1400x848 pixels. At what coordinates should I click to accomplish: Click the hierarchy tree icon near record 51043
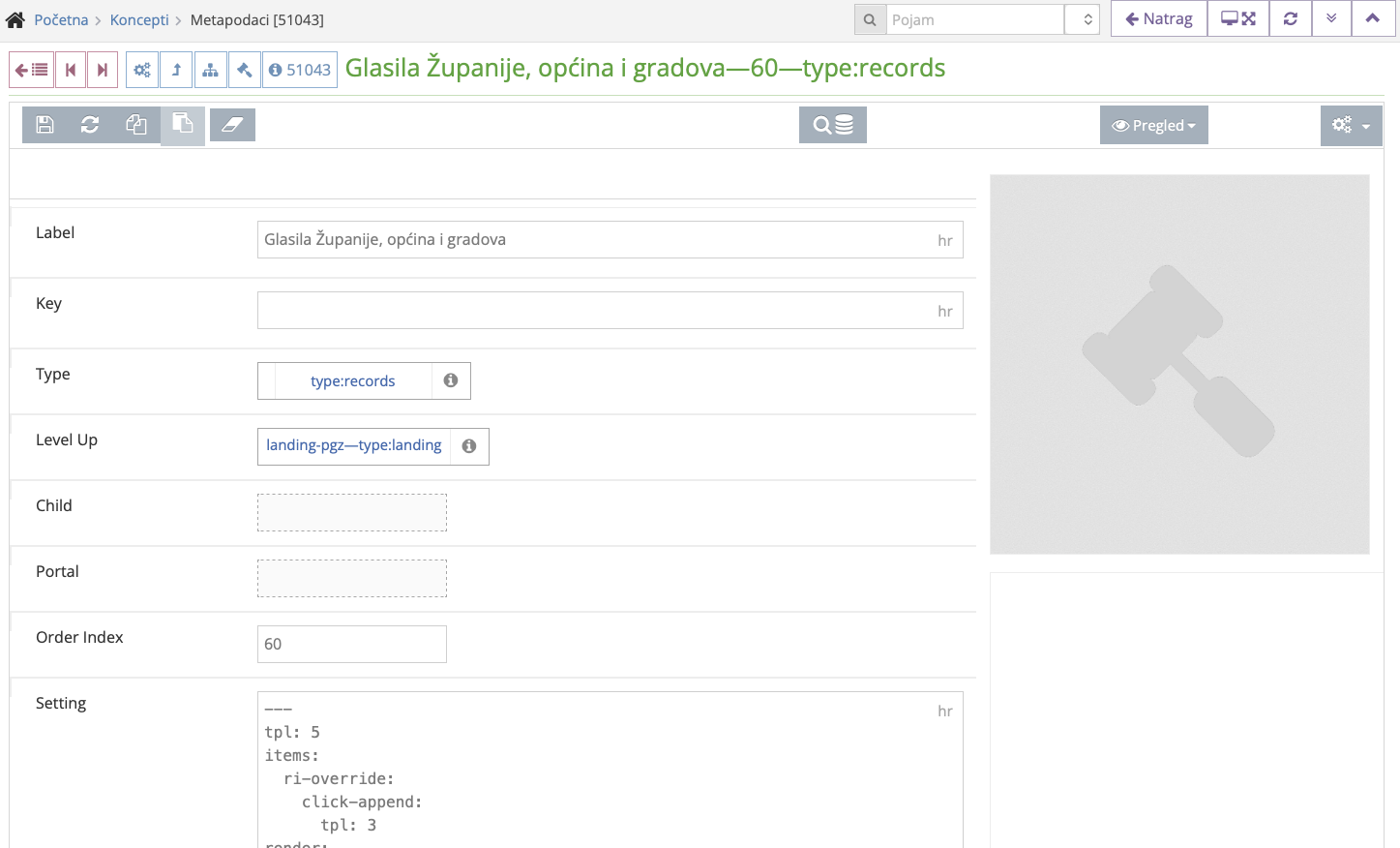[x=210, y=69]
